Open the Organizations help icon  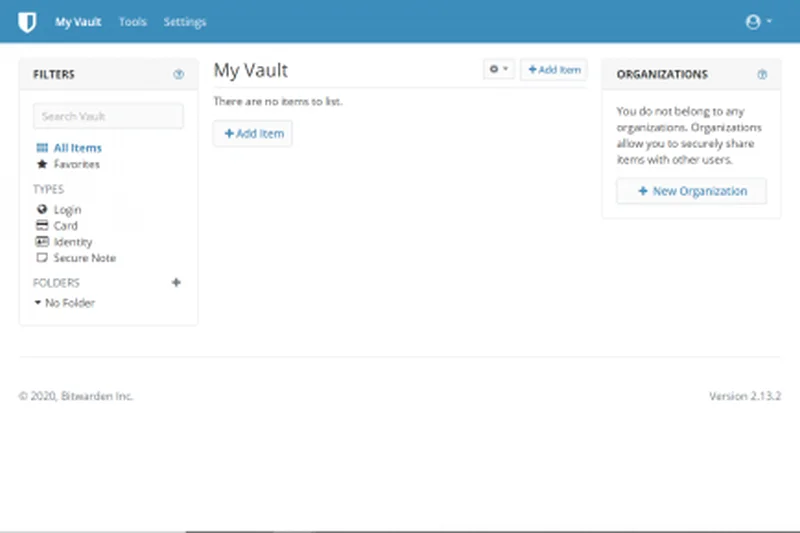point(762,74)
